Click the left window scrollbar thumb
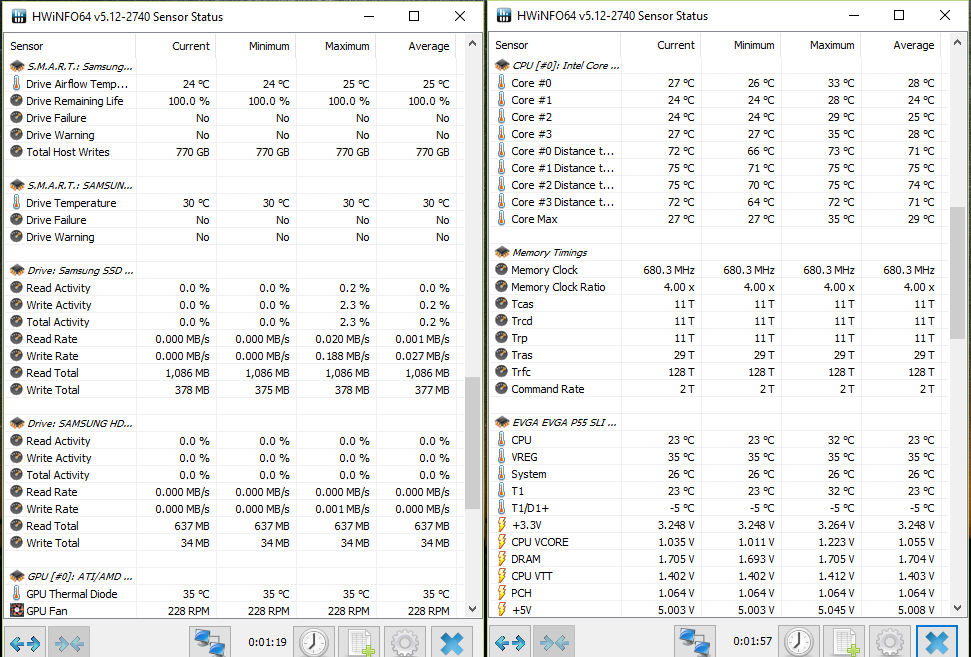971x657 pixels. [472, 442]
